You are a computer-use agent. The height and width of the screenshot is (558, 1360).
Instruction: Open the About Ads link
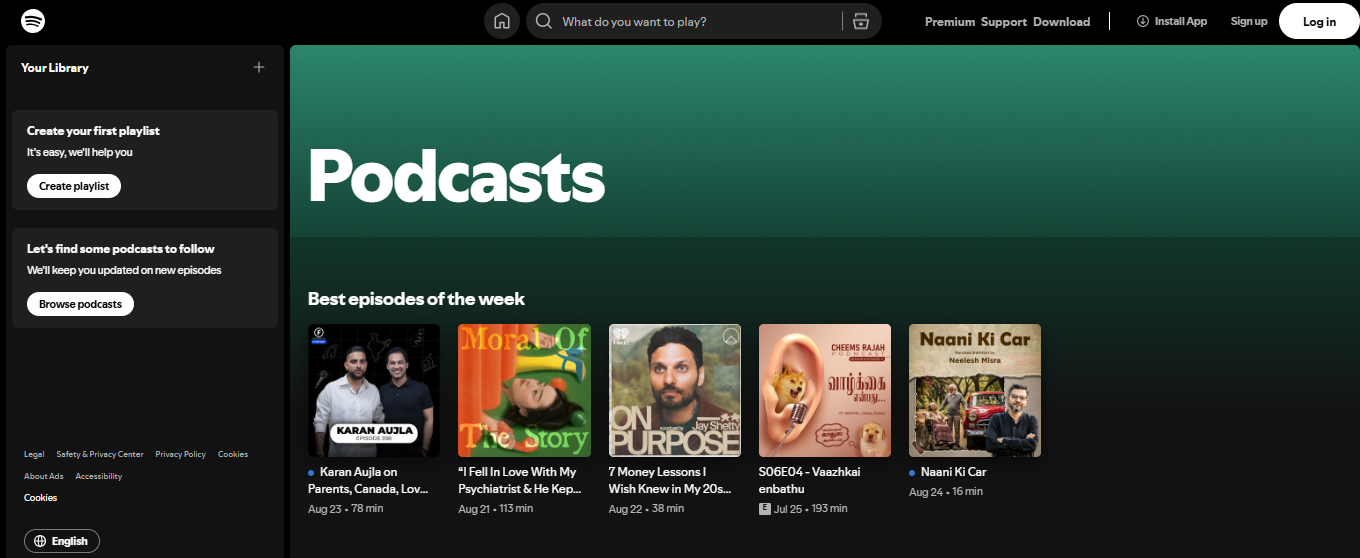[44, 476]
